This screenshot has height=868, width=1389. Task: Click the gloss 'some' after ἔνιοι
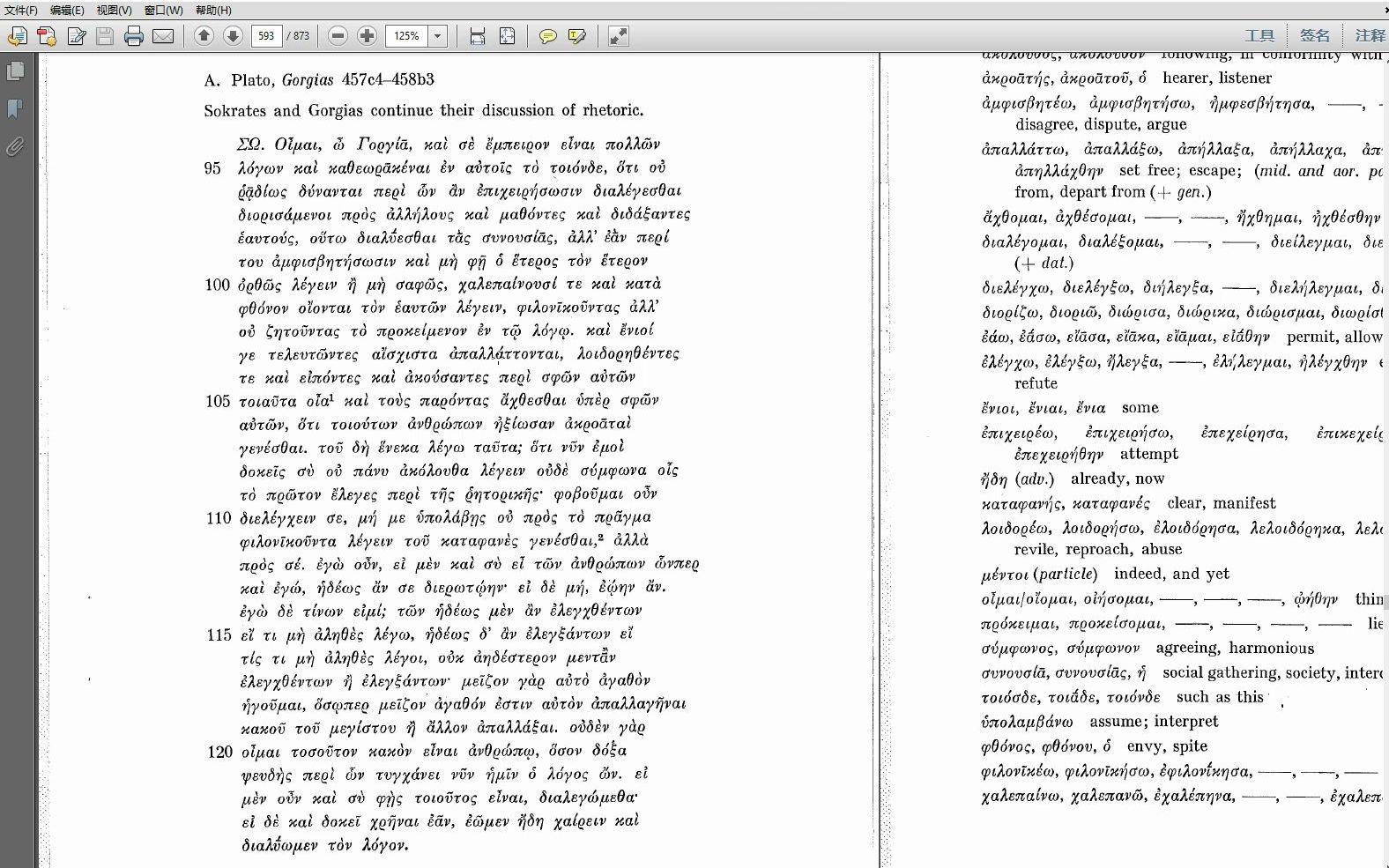(x=1140, y=408)
